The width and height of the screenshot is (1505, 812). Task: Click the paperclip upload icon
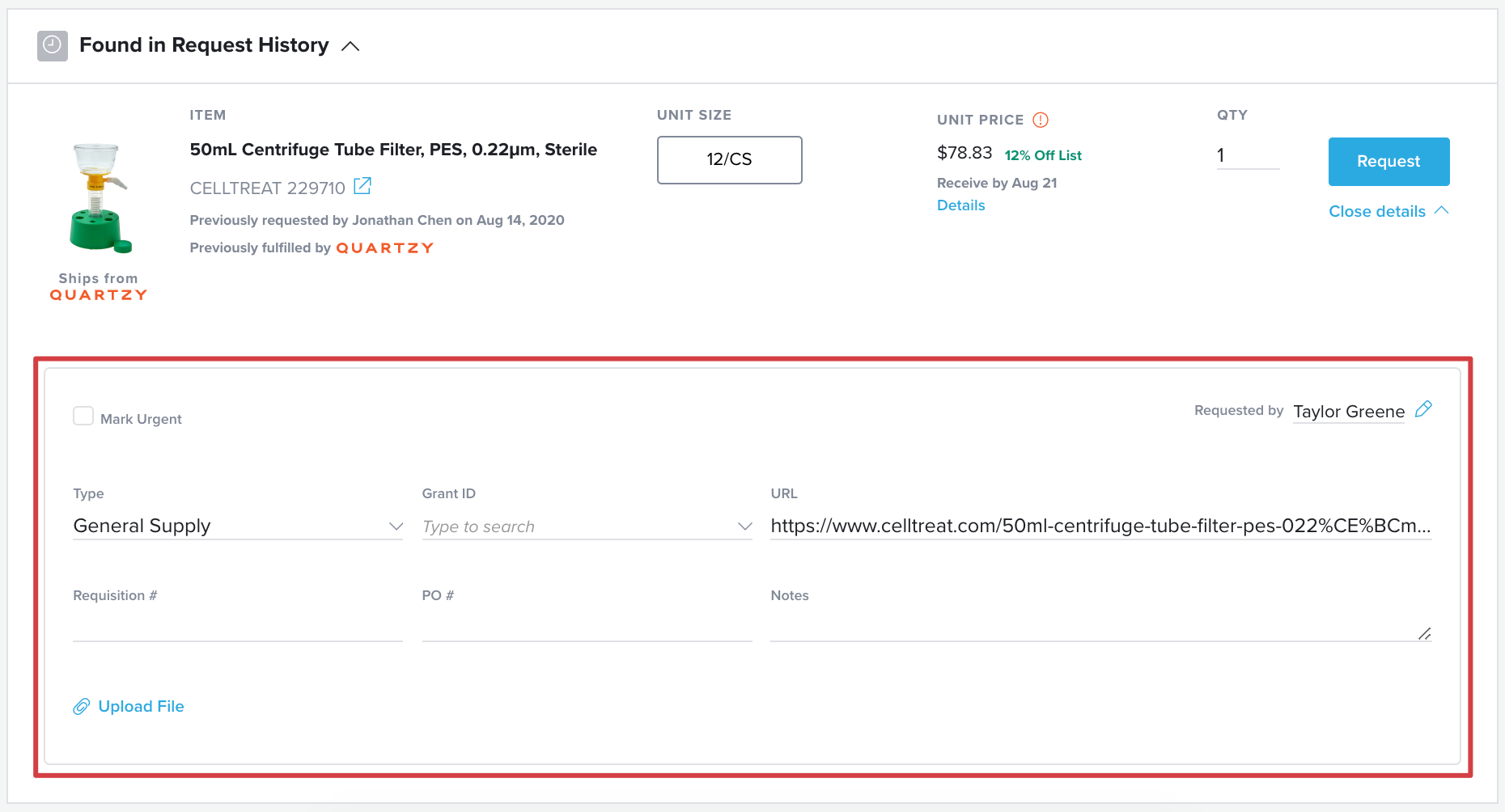[81, 707]
